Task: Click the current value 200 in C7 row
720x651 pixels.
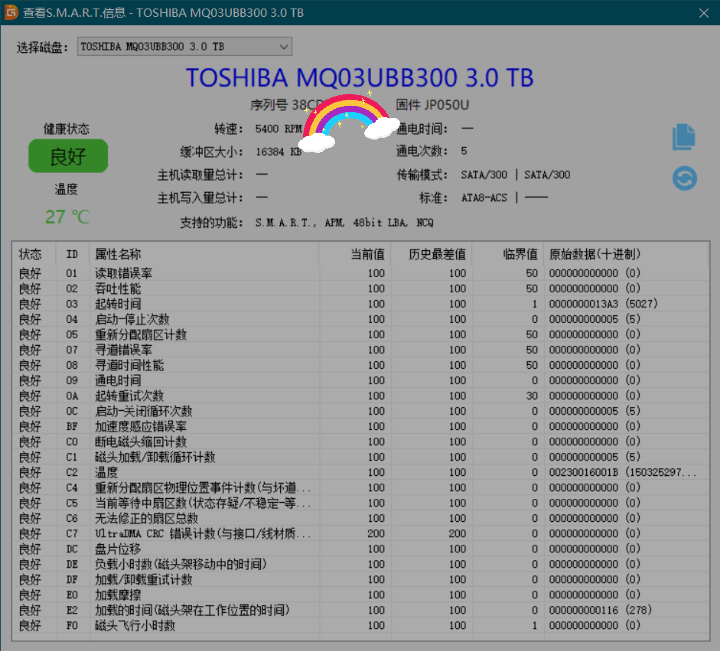Action: [376, 533]
